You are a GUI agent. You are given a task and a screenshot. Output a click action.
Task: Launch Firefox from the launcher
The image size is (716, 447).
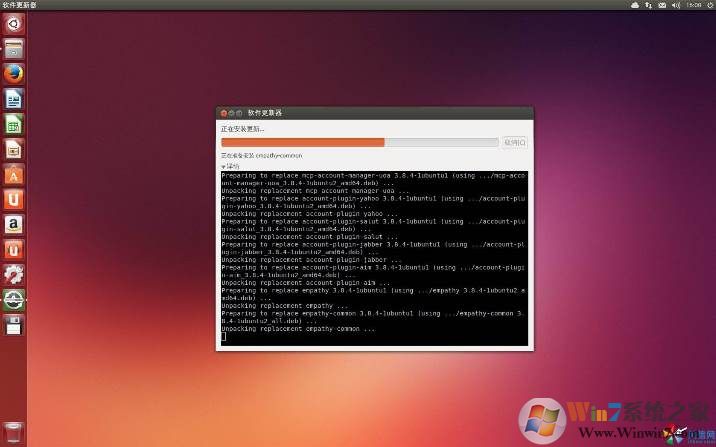click(x=14, y=74)
